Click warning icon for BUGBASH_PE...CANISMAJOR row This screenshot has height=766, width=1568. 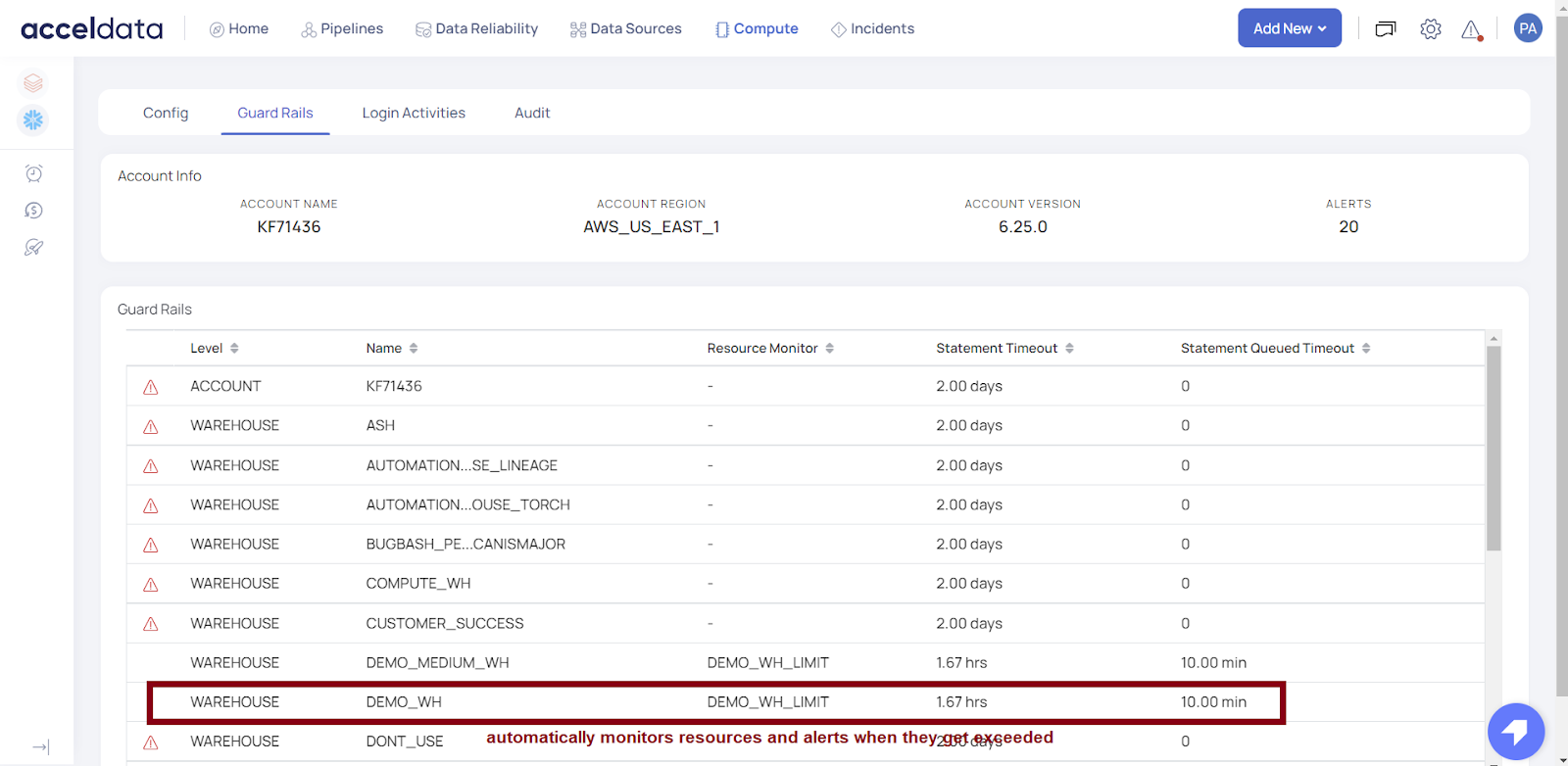(x=151, y=545)
